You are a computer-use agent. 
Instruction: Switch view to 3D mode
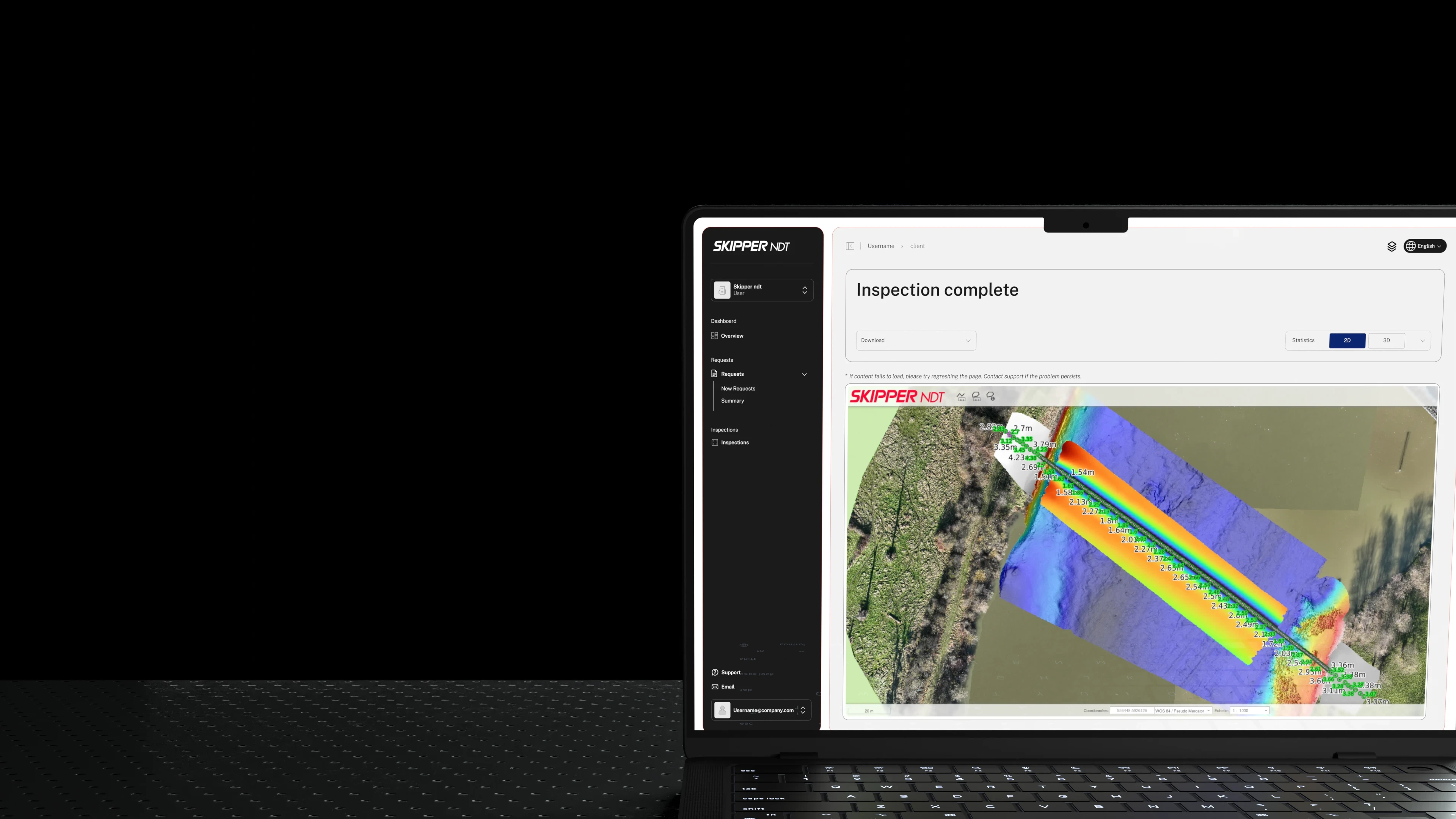(1386, 340)
